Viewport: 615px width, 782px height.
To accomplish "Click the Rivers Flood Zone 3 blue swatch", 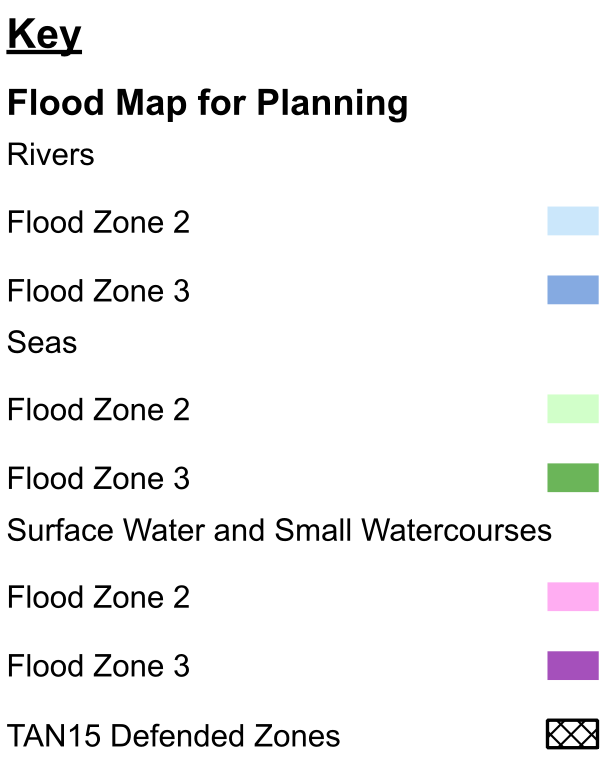I will click(x=573, y=290).
